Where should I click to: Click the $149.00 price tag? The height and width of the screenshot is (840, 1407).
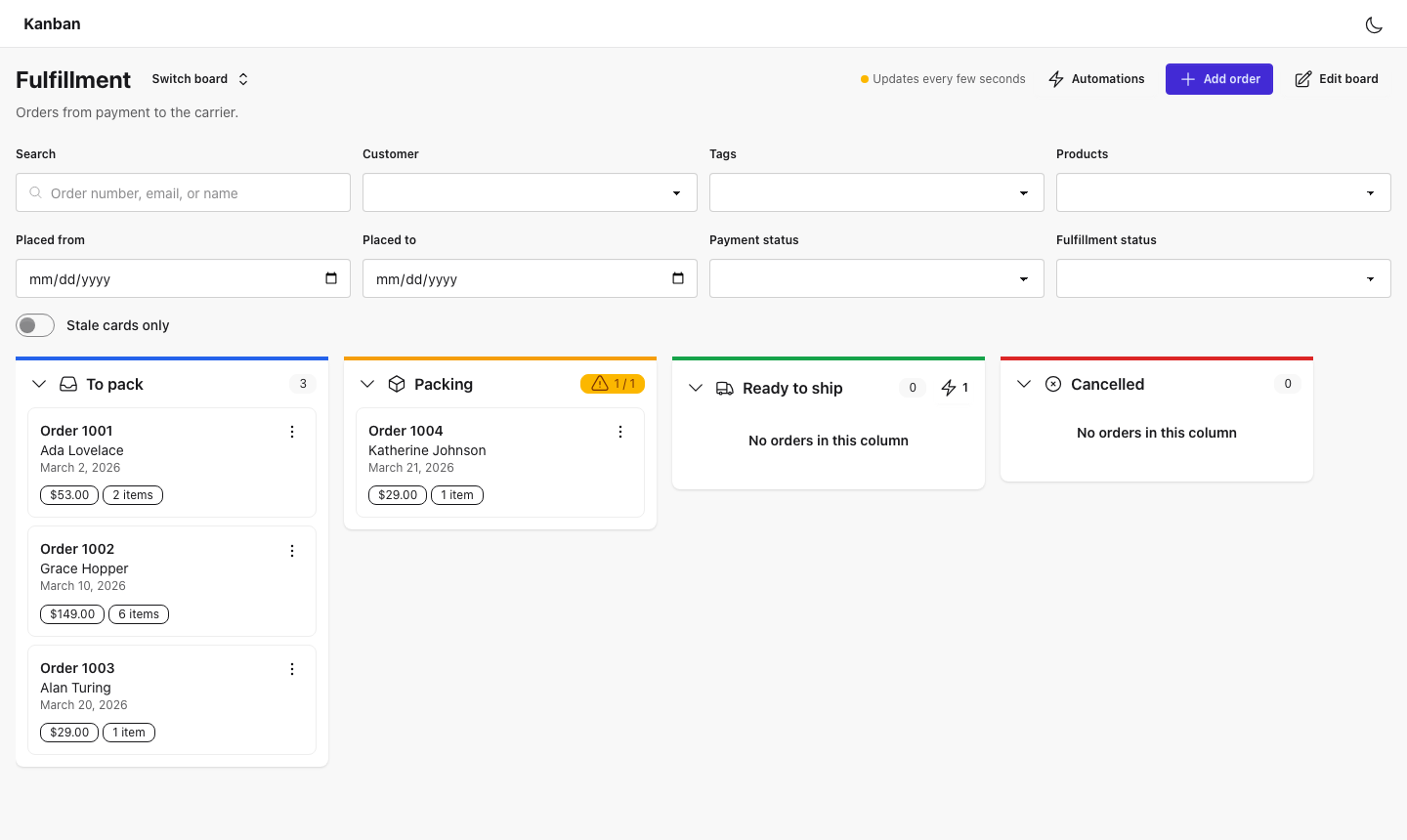72,614
